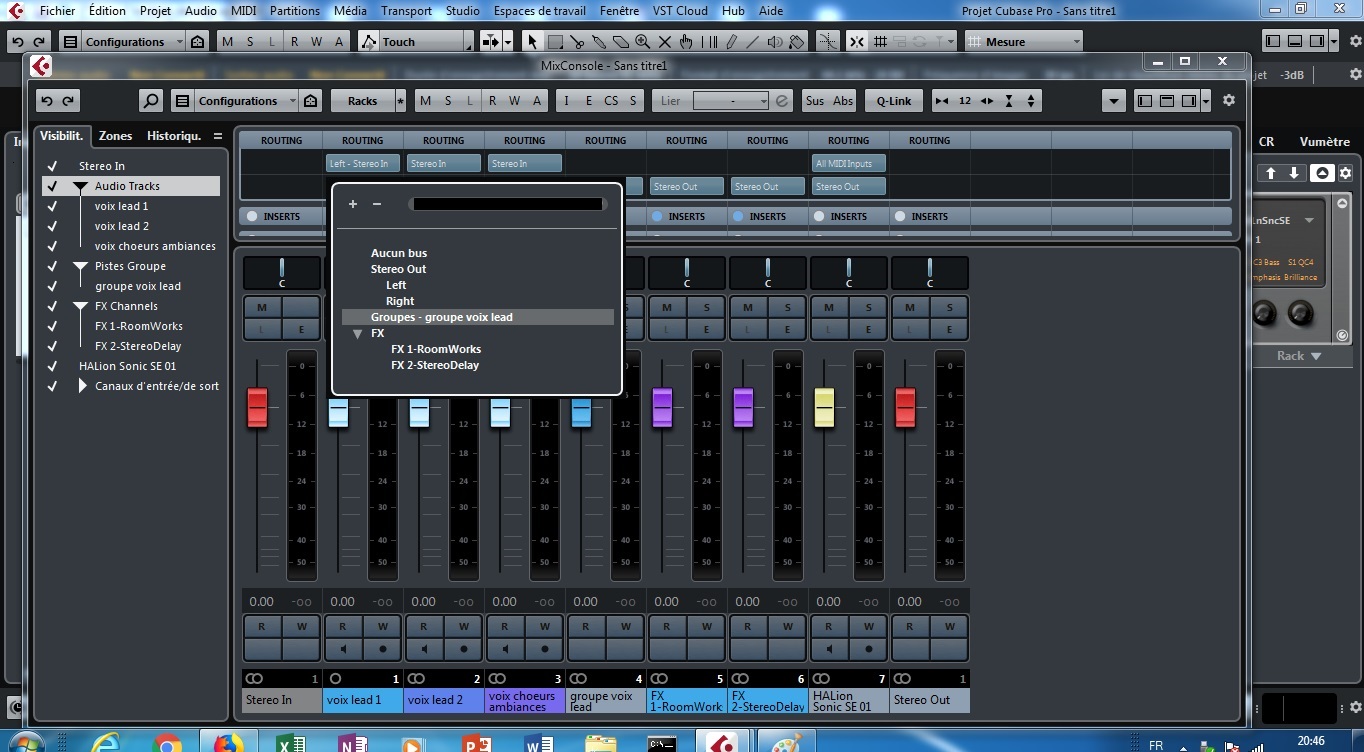1364x752 pixels.
Task: Enable Read automation on Stereo Out channel
Action: 909,627
